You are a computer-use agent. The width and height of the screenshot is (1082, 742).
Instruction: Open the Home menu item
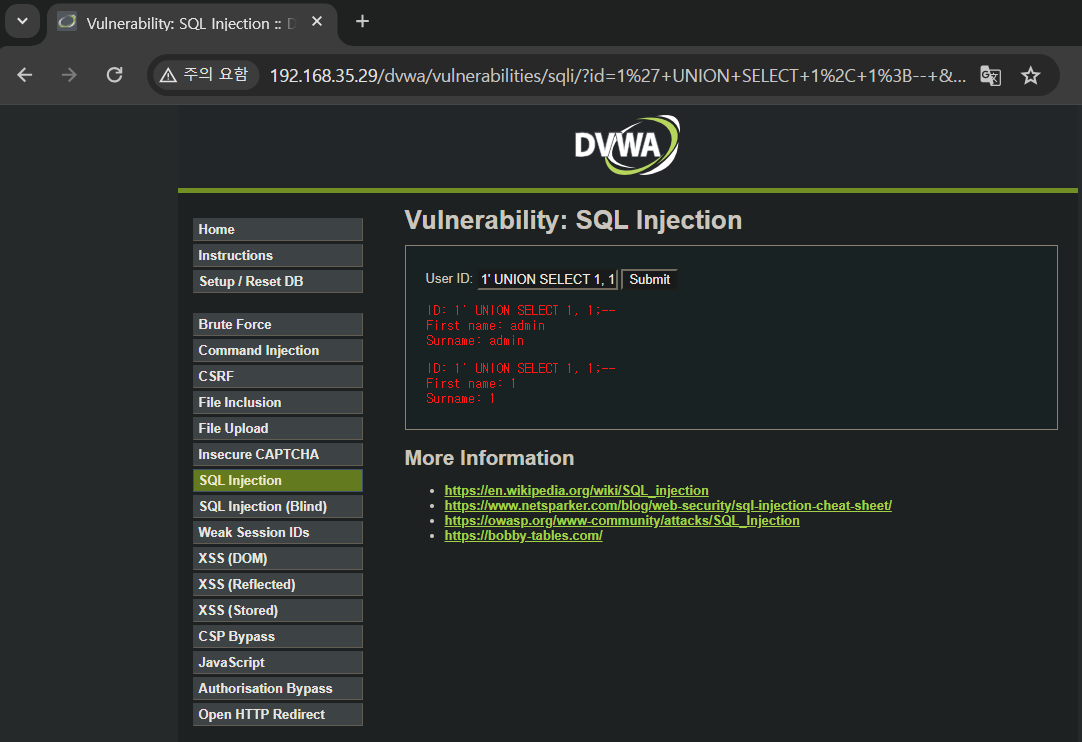pyautogui.click(x=278, y=230)
